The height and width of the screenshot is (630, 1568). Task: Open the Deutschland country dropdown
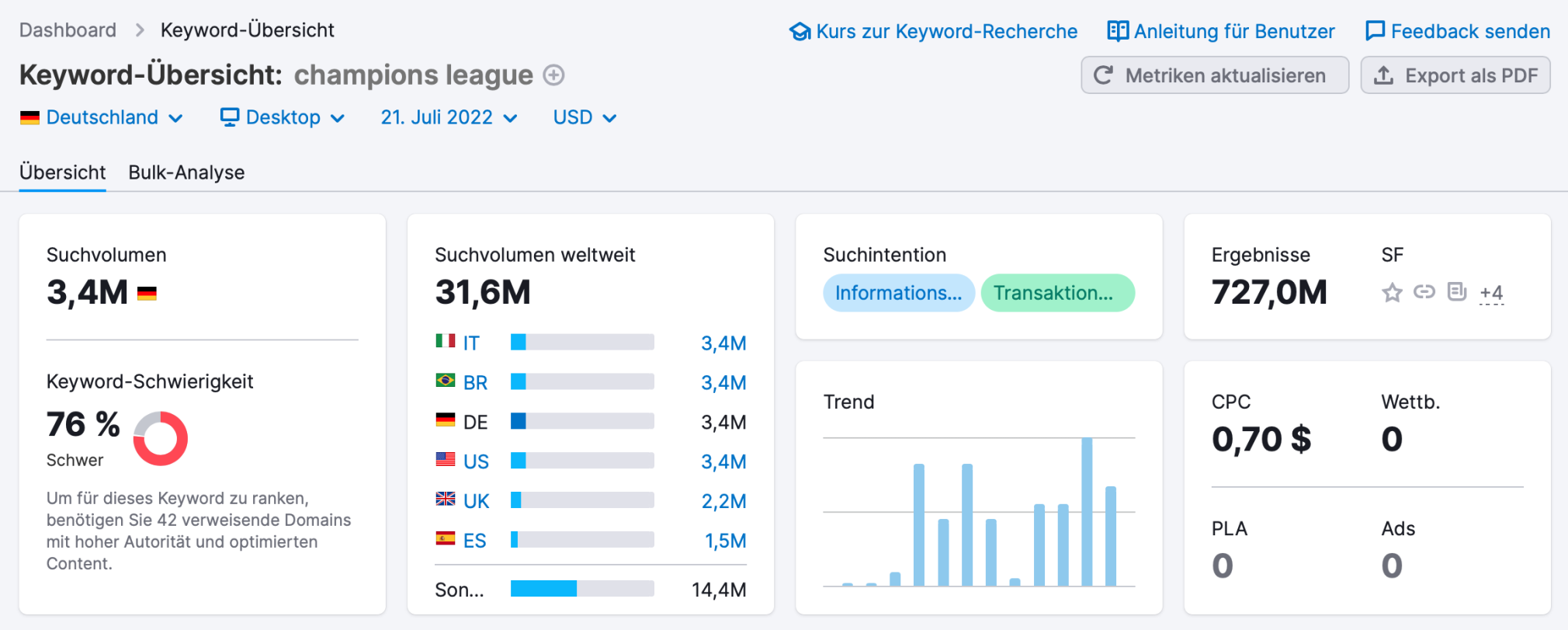(102, 117)
